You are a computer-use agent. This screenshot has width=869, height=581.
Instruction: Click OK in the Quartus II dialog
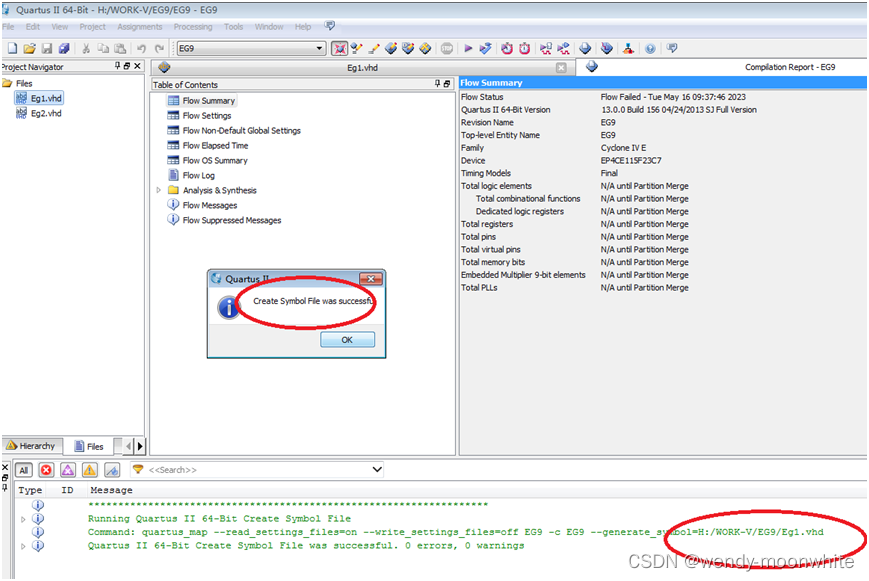coord(347,340)
